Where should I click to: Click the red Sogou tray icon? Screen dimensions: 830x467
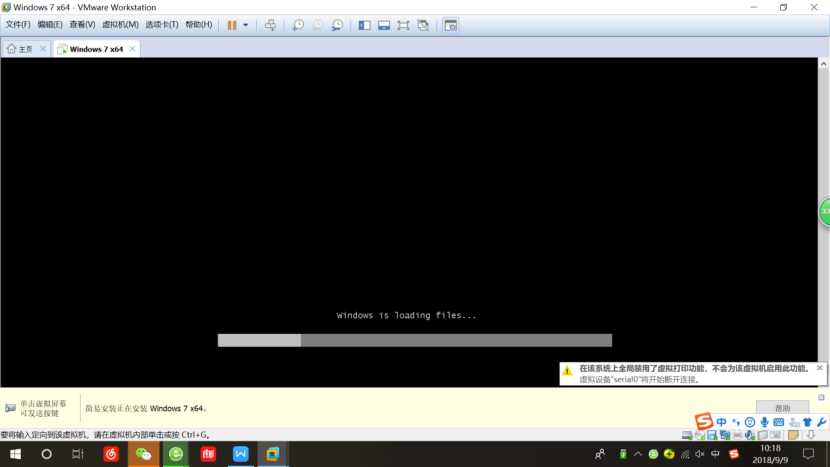pos(734,454)
